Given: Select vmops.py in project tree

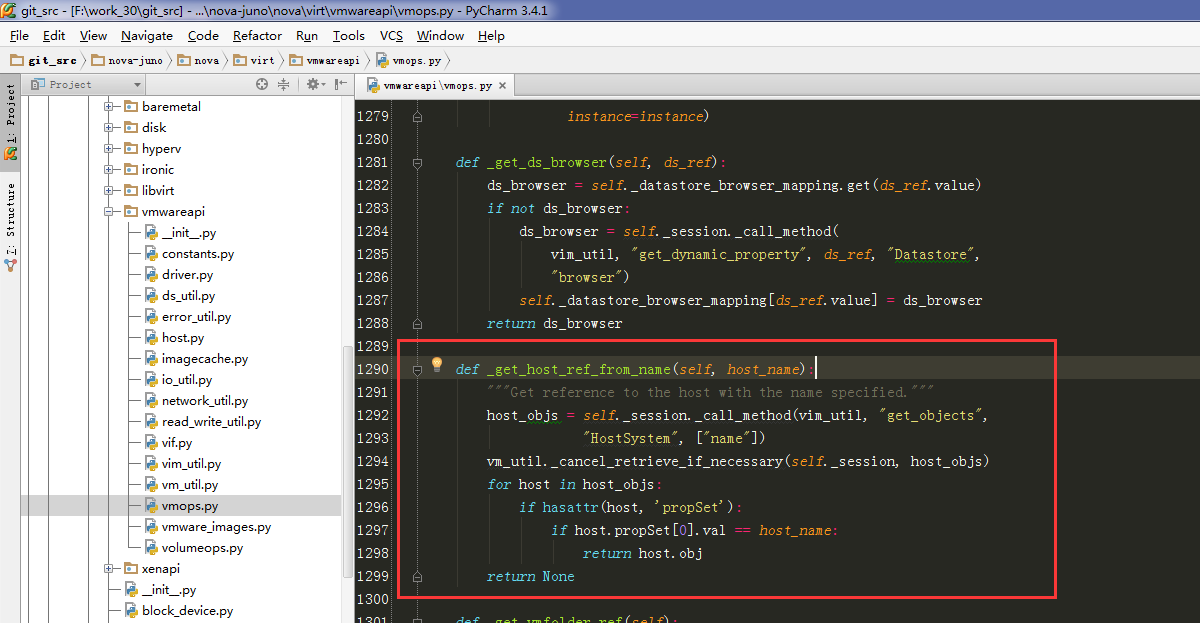Looking at the screenshot, I should point(181,505).
